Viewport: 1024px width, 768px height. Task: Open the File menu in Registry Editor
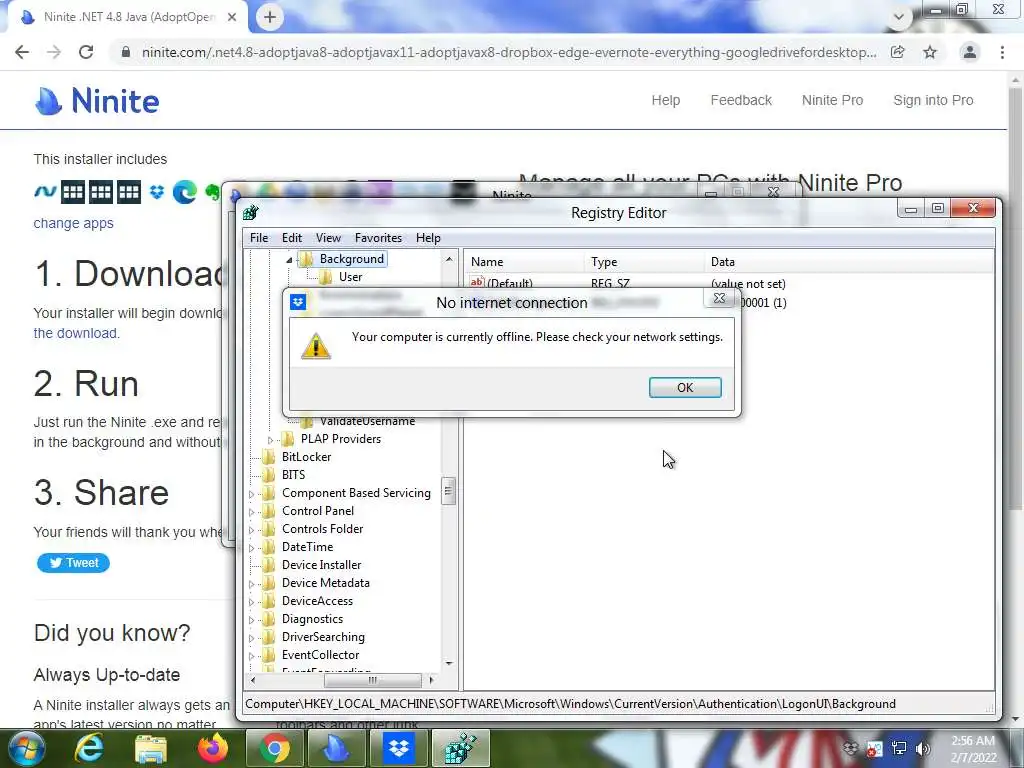[x=259, y=238]
